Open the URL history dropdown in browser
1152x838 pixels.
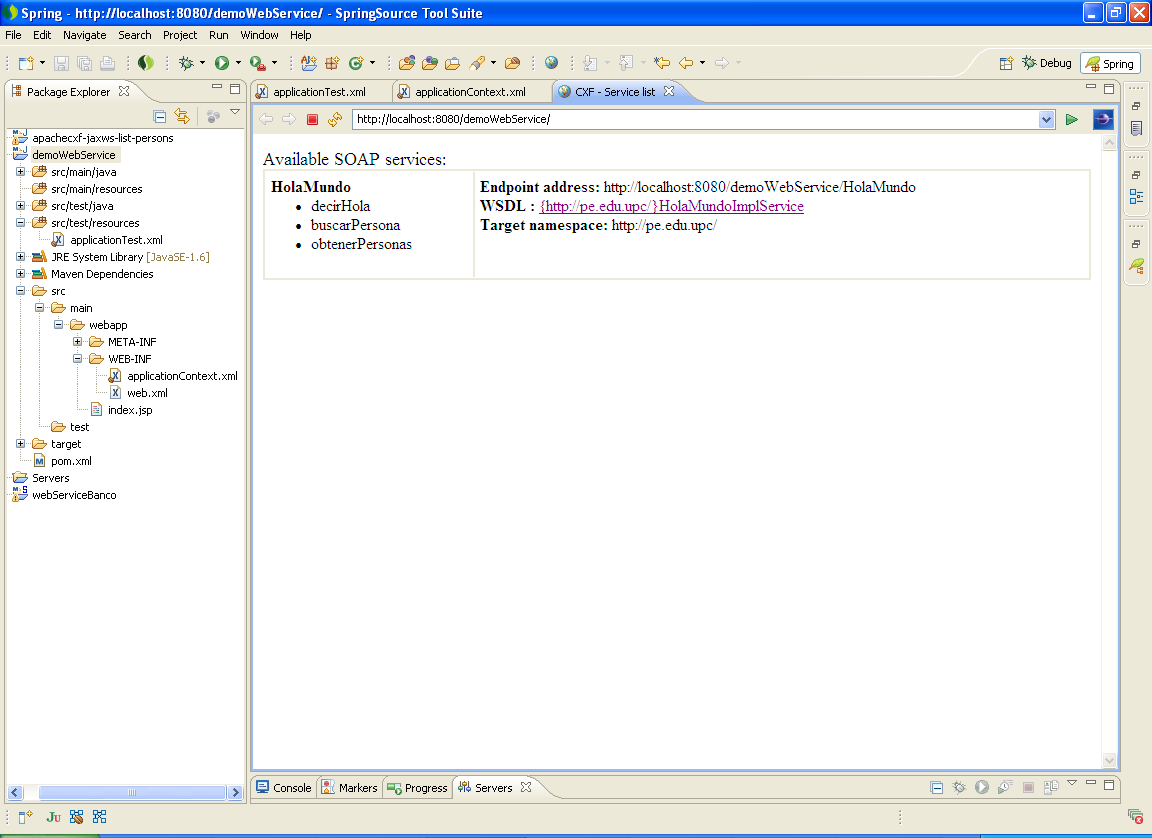1046,119
